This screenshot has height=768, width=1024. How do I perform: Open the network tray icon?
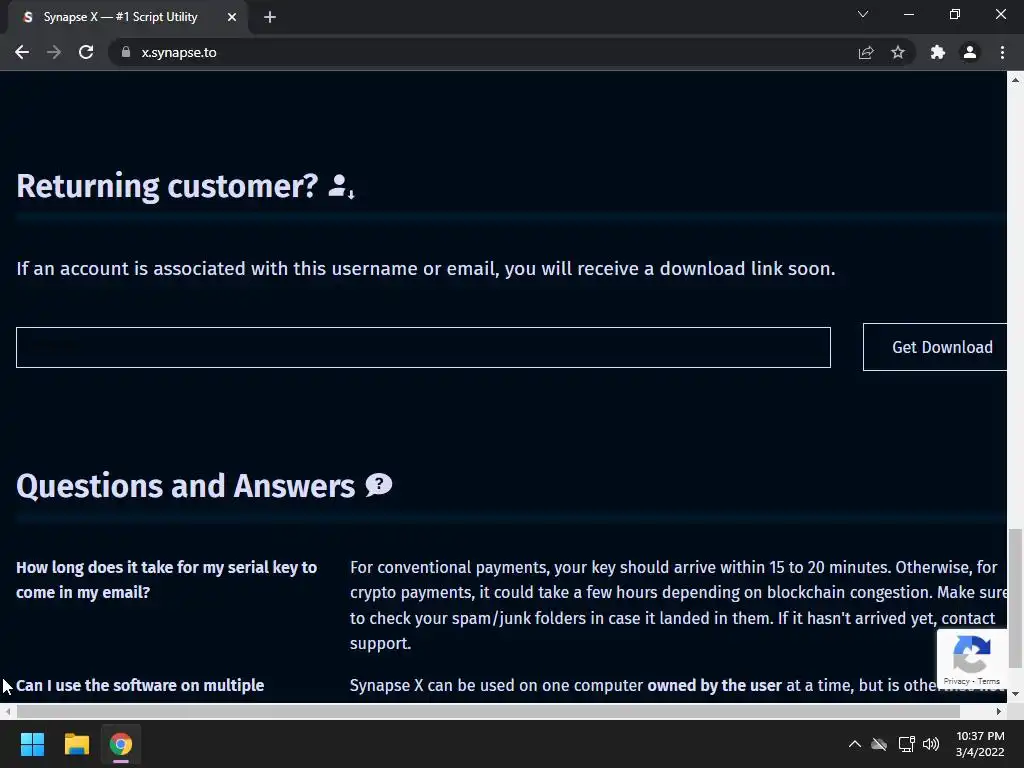pos(906,744)
